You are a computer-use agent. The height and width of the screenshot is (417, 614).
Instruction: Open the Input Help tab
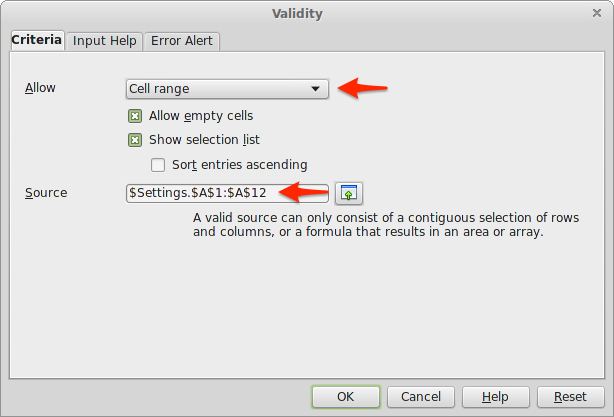(x=106, y=41)
